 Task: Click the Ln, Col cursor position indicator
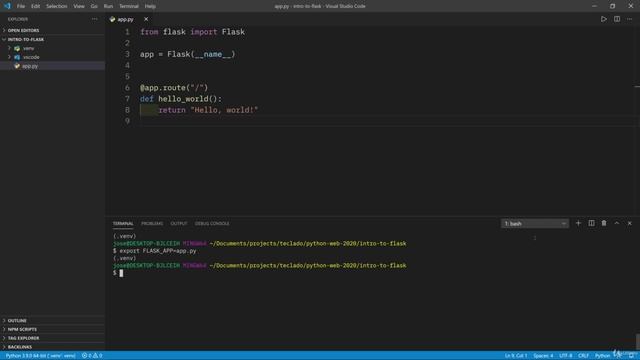tap(516, 356)
